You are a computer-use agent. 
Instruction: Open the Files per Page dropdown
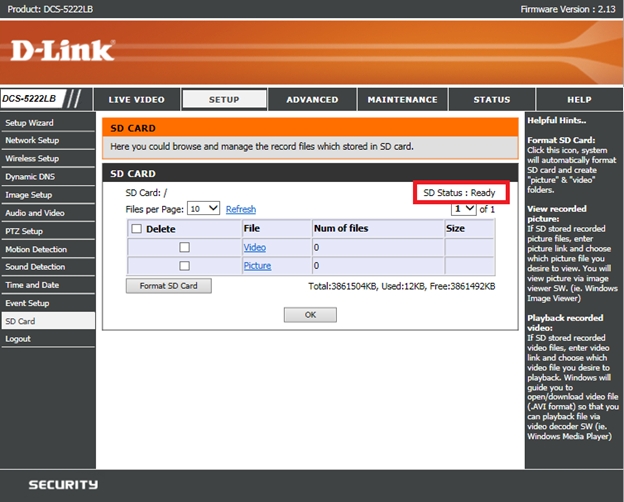(203, 209)
